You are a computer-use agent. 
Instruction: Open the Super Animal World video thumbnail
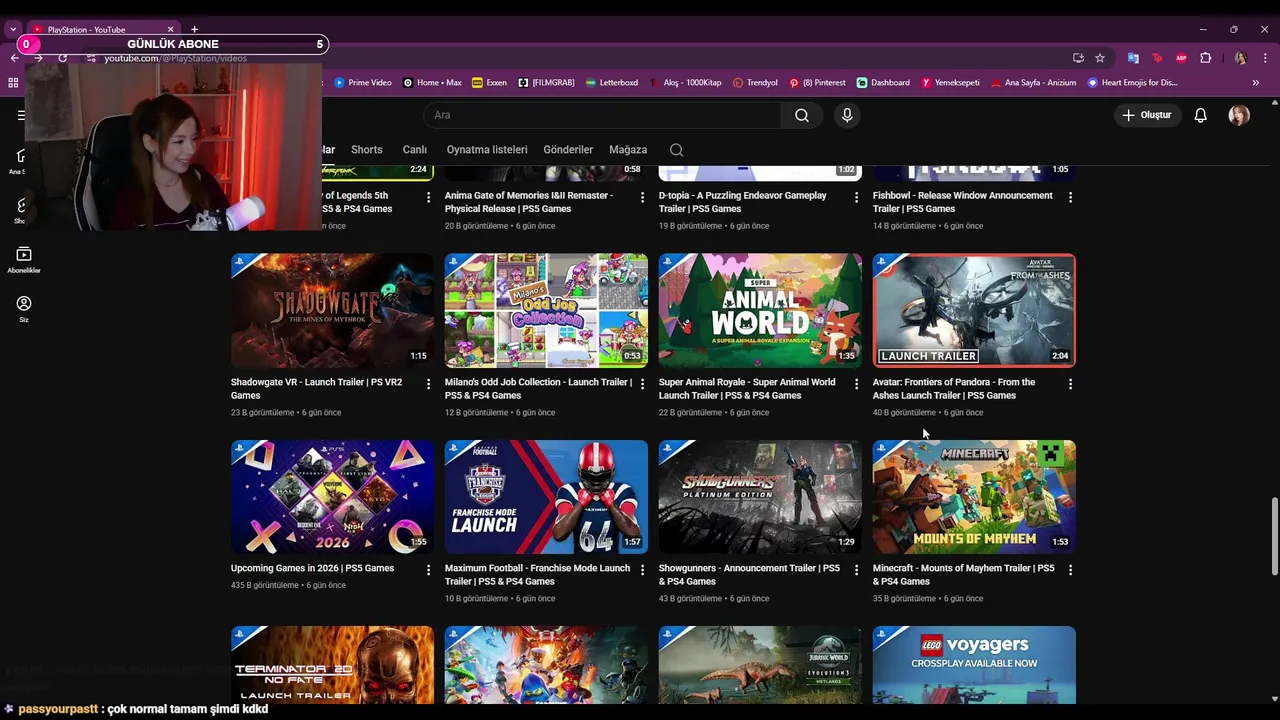point(760,310)
